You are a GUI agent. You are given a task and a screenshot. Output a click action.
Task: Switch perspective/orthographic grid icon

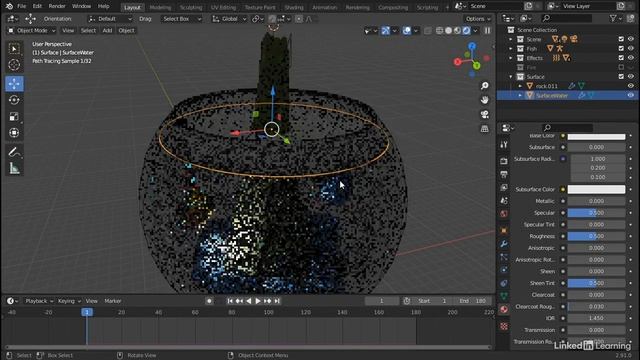(484, 129)
